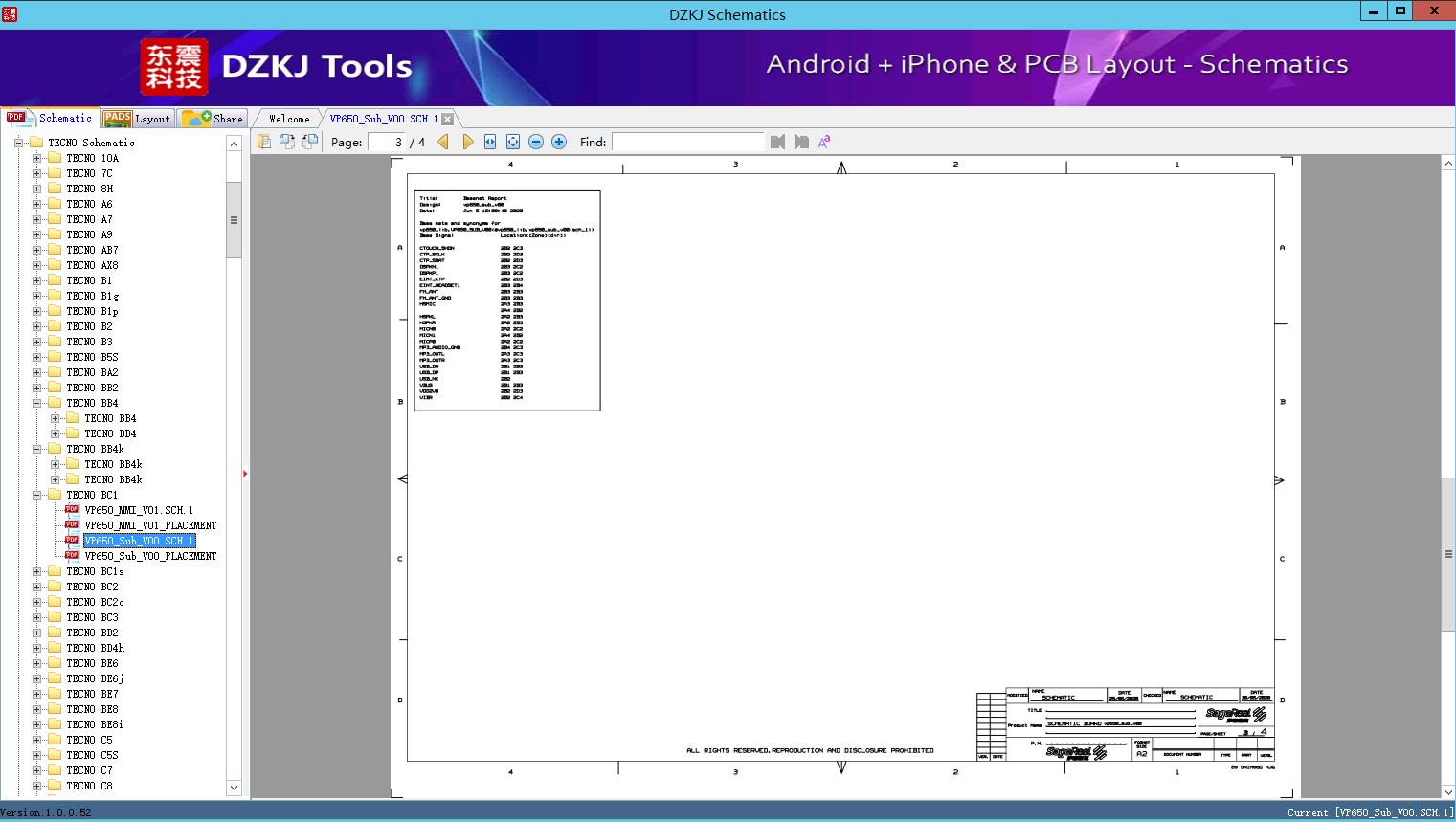Click the app icon in the title bar
Screen dimensions: 1456x822
[9, 12]
